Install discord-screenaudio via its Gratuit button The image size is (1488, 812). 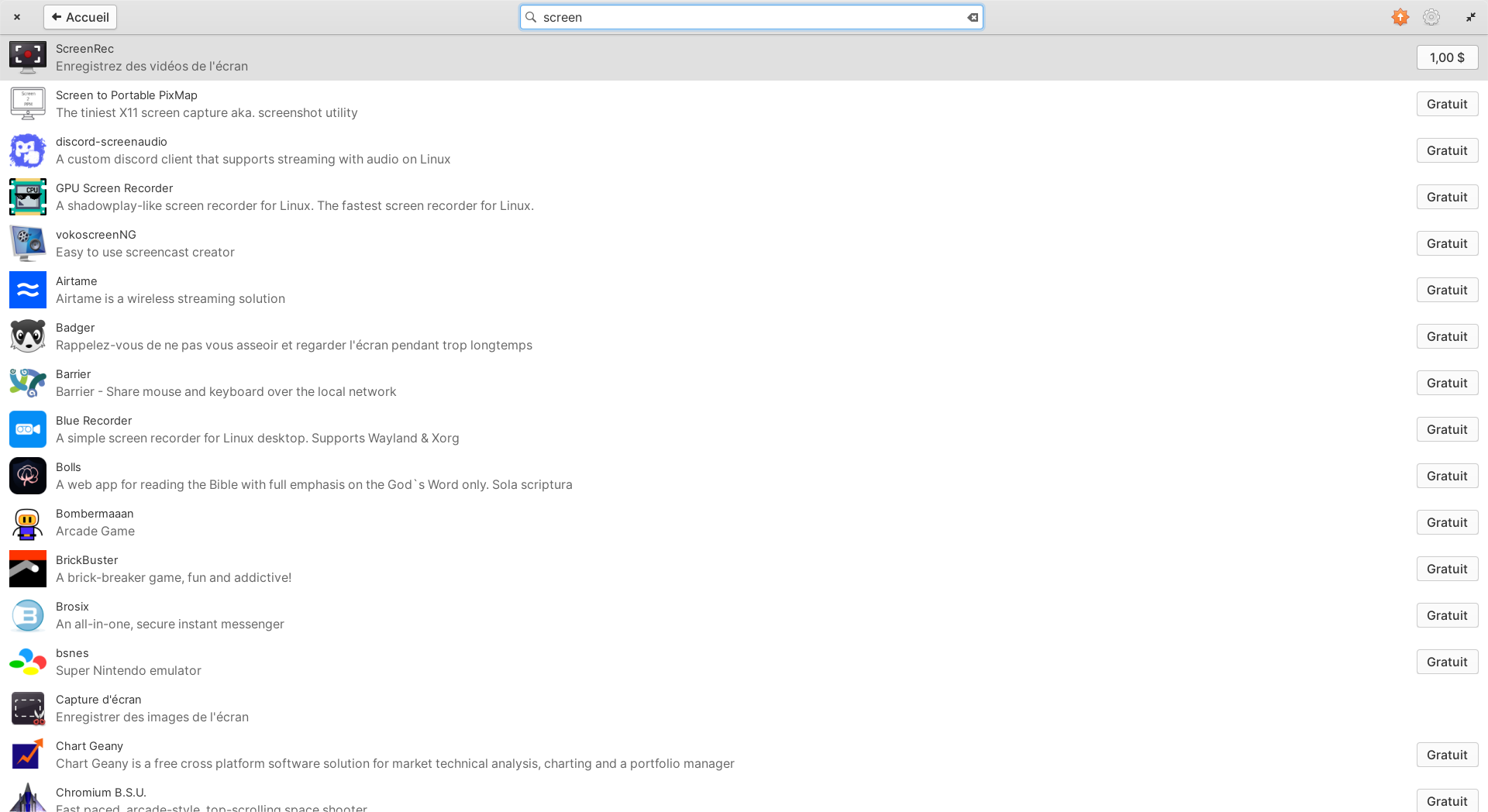point(1446,150)
